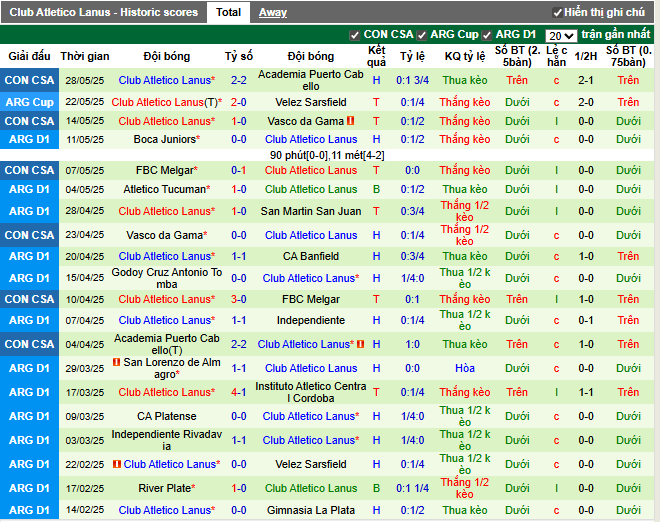
Task: Click red card icon beside Vasco da Gama 14/05/25
Action: point(350,121)
